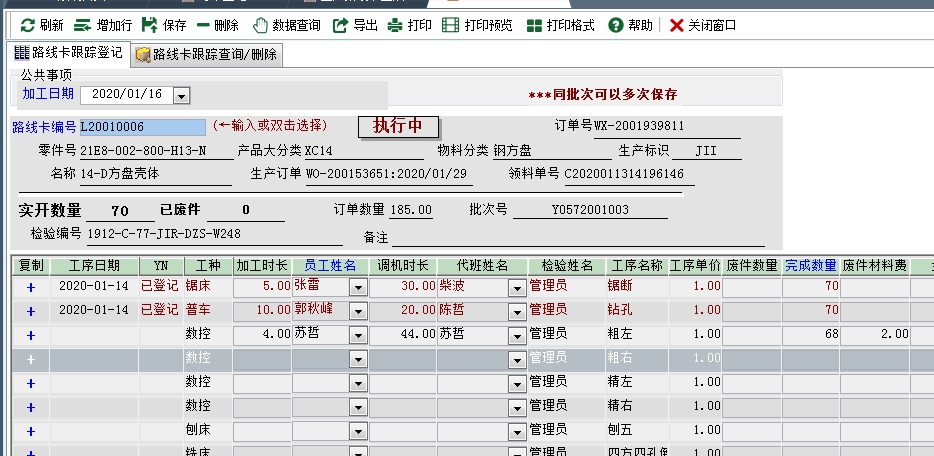Click 领料单号 C2020011314196146
This screenshot has width=934, height=456.
point(624,174)
